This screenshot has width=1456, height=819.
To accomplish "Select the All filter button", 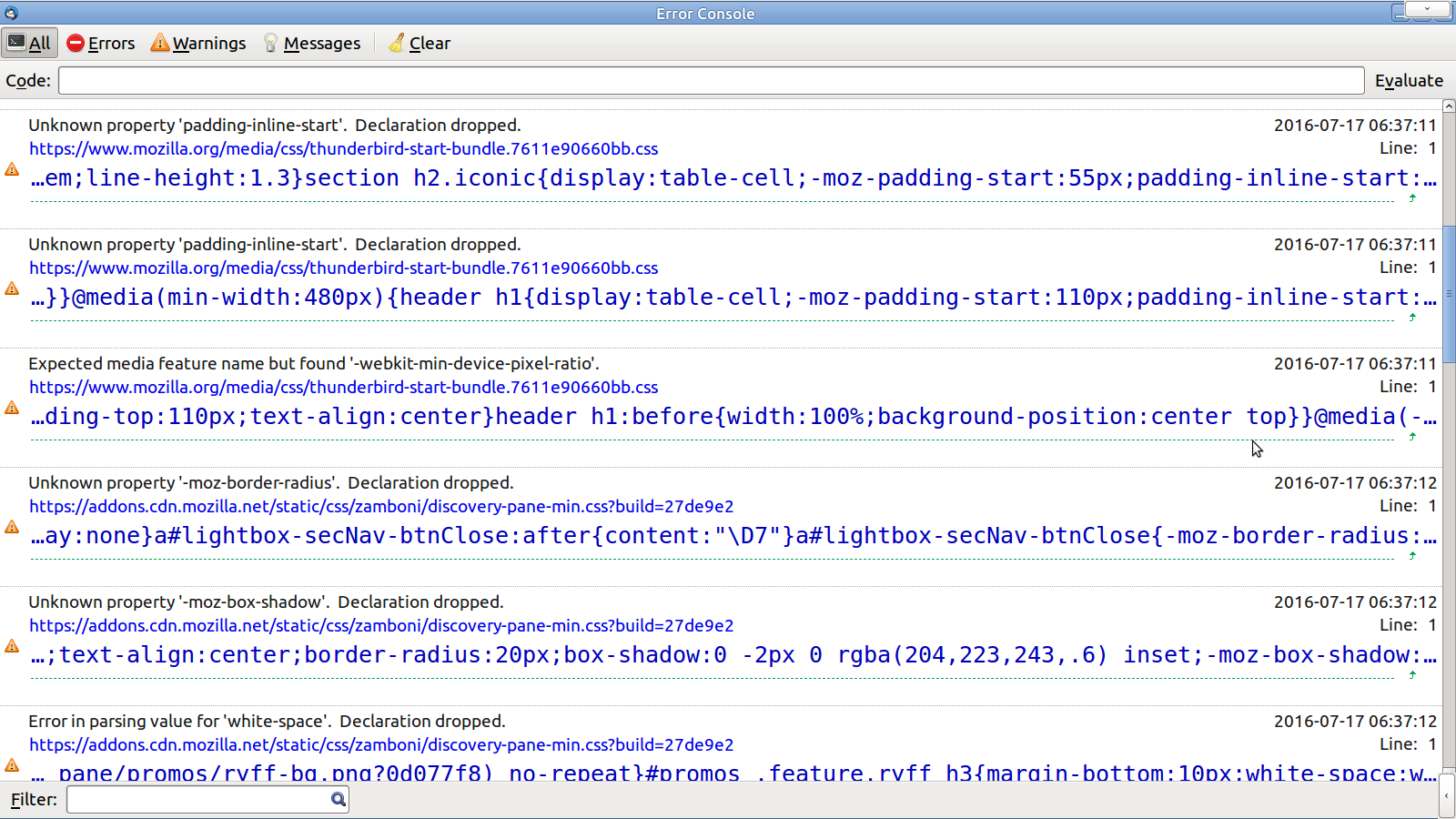I will [x=29, y=43].
